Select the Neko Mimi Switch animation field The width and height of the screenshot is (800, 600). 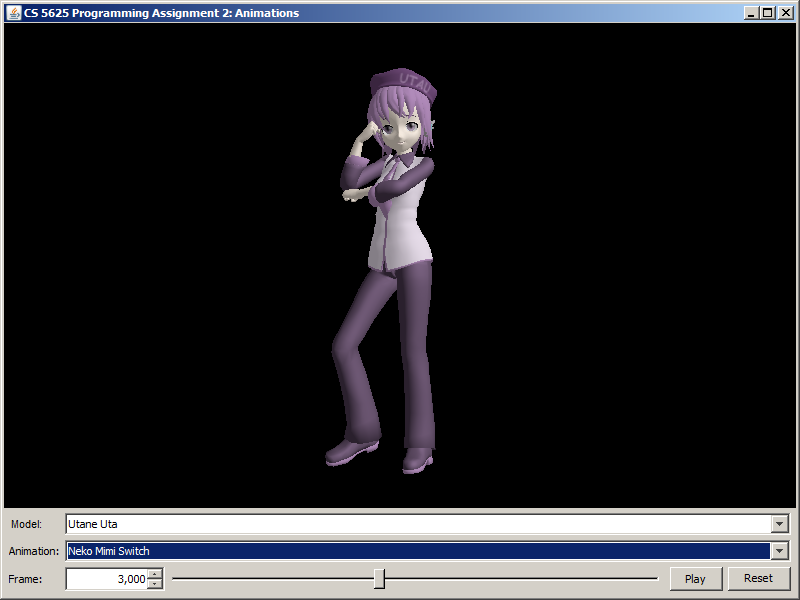pos(418,551)
